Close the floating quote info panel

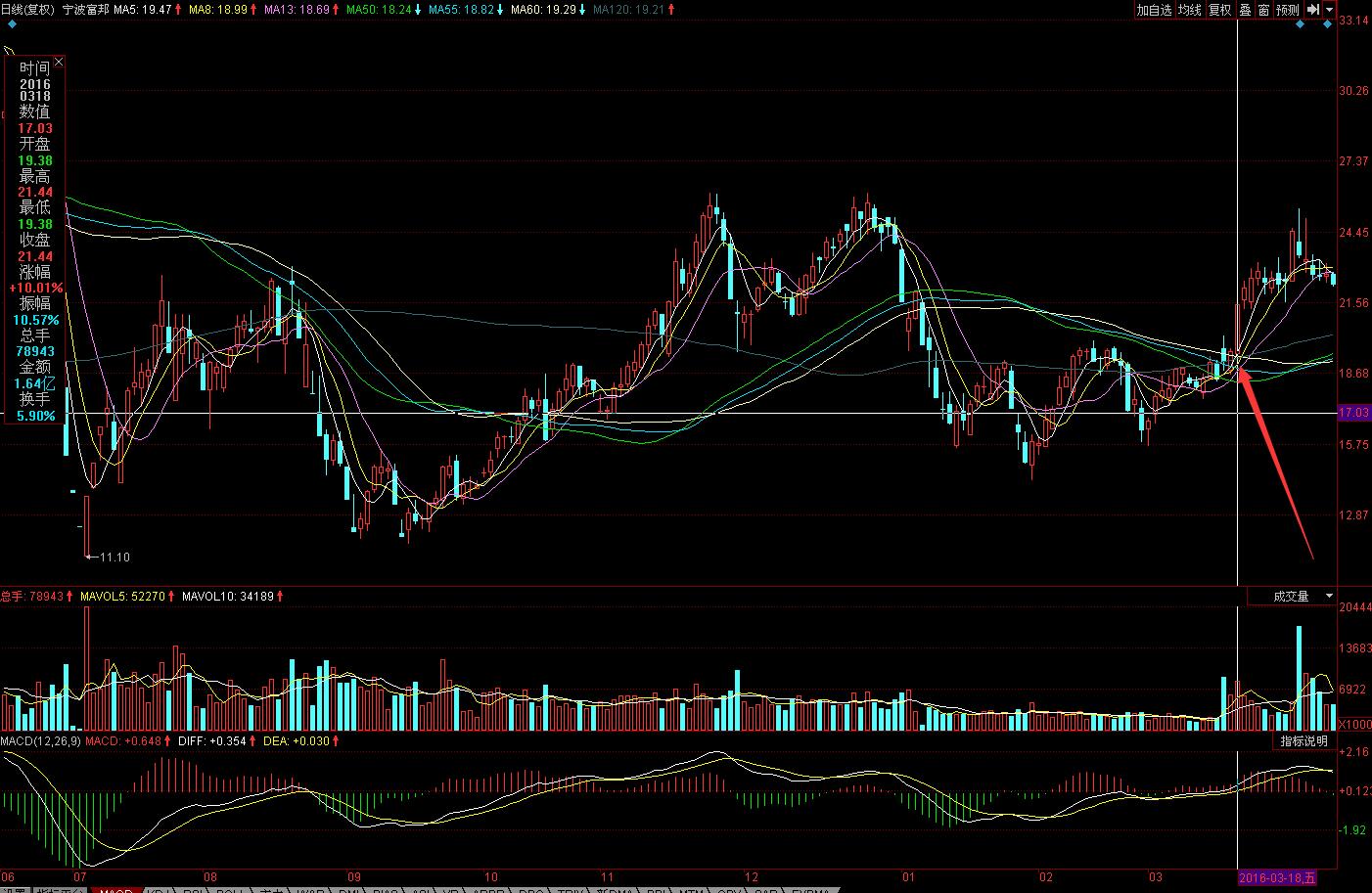coord(59,64)
